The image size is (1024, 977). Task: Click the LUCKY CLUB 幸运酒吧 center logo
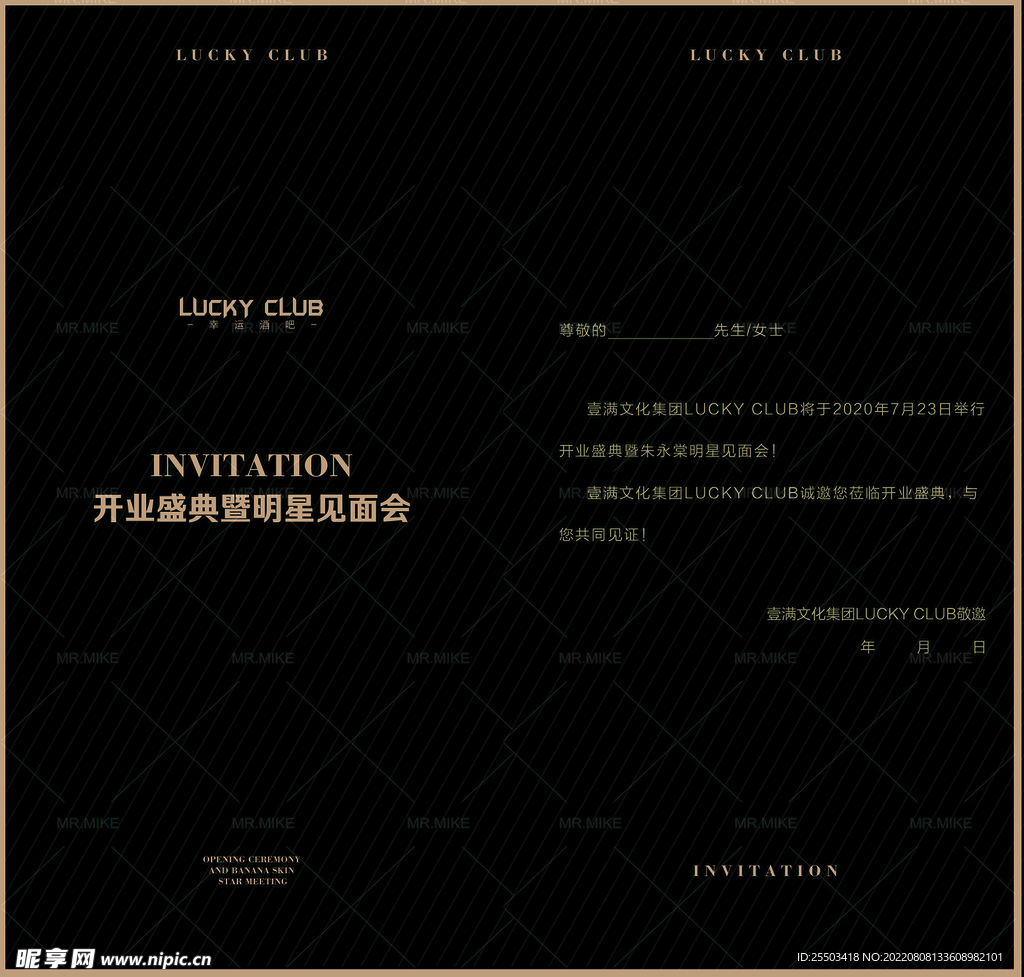pyautogui.click(x=251, y=312)
